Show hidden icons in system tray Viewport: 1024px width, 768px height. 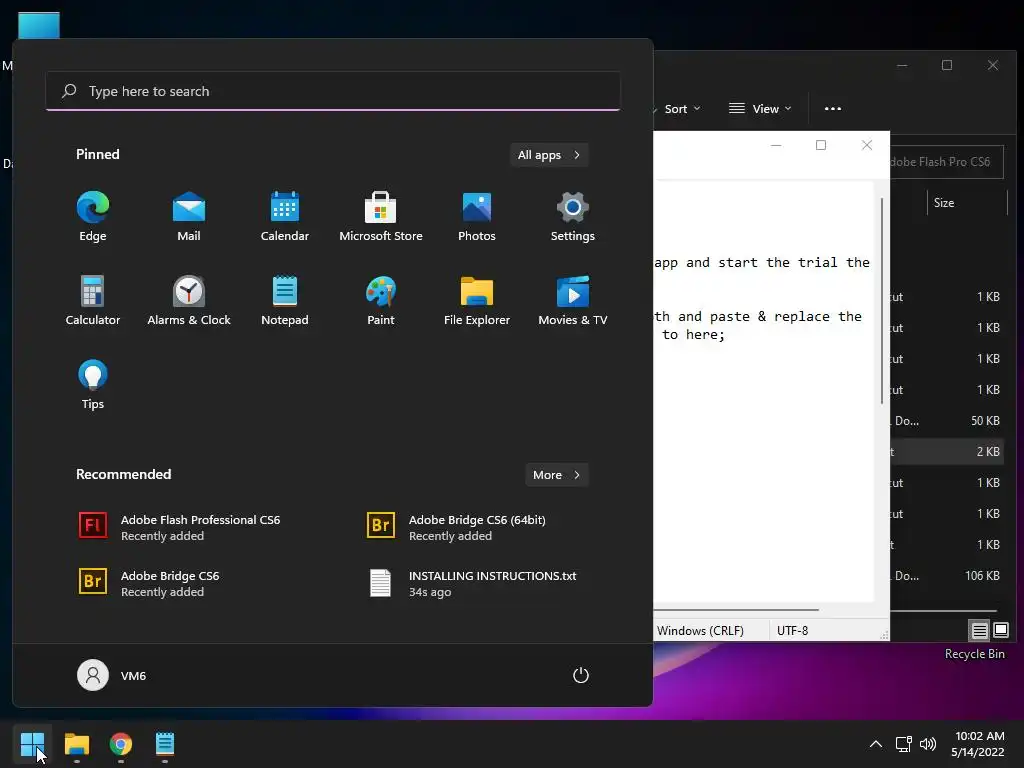[x=876, y=744]
